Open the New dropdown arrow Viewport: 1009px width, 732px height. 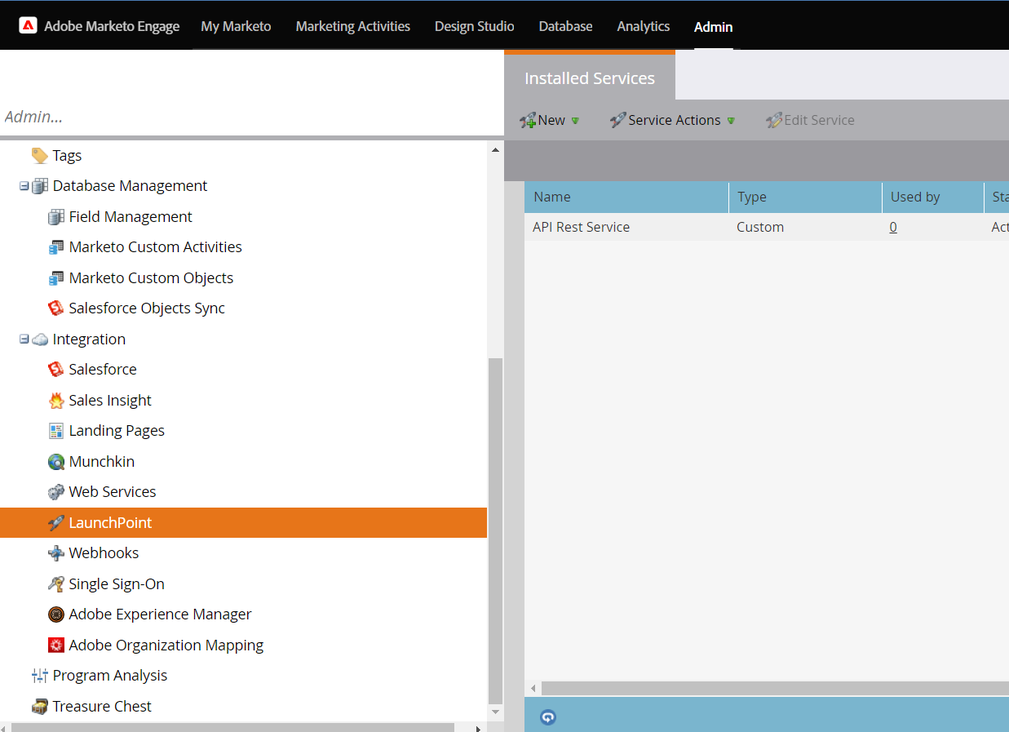pyautogui.click(x=575, y=121)
